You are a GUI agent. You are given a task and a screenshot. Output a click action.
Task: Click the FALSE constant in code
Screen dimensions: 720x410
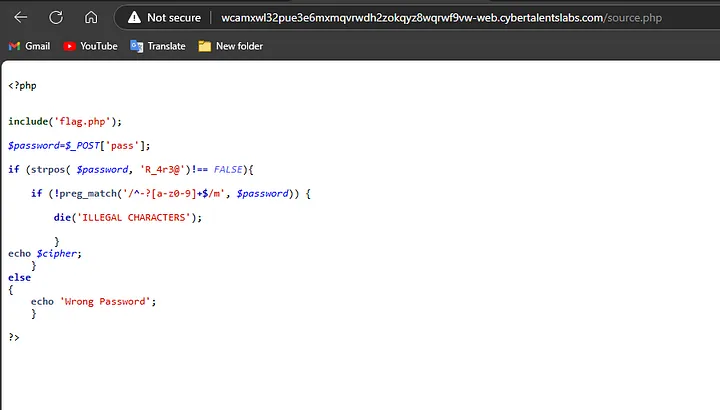pyautogui.click(x=228, y=169)
